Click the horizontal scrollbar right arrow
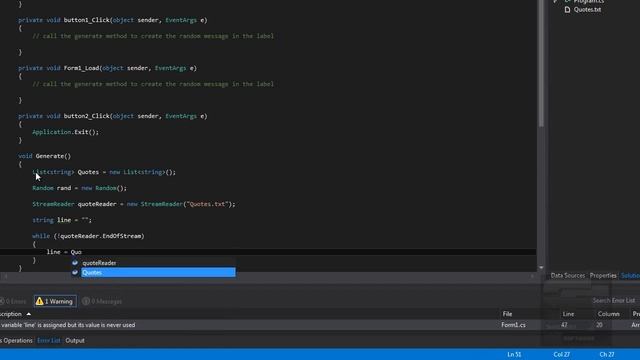The height and width of the screenshot is (360, 640). point(532,276)
